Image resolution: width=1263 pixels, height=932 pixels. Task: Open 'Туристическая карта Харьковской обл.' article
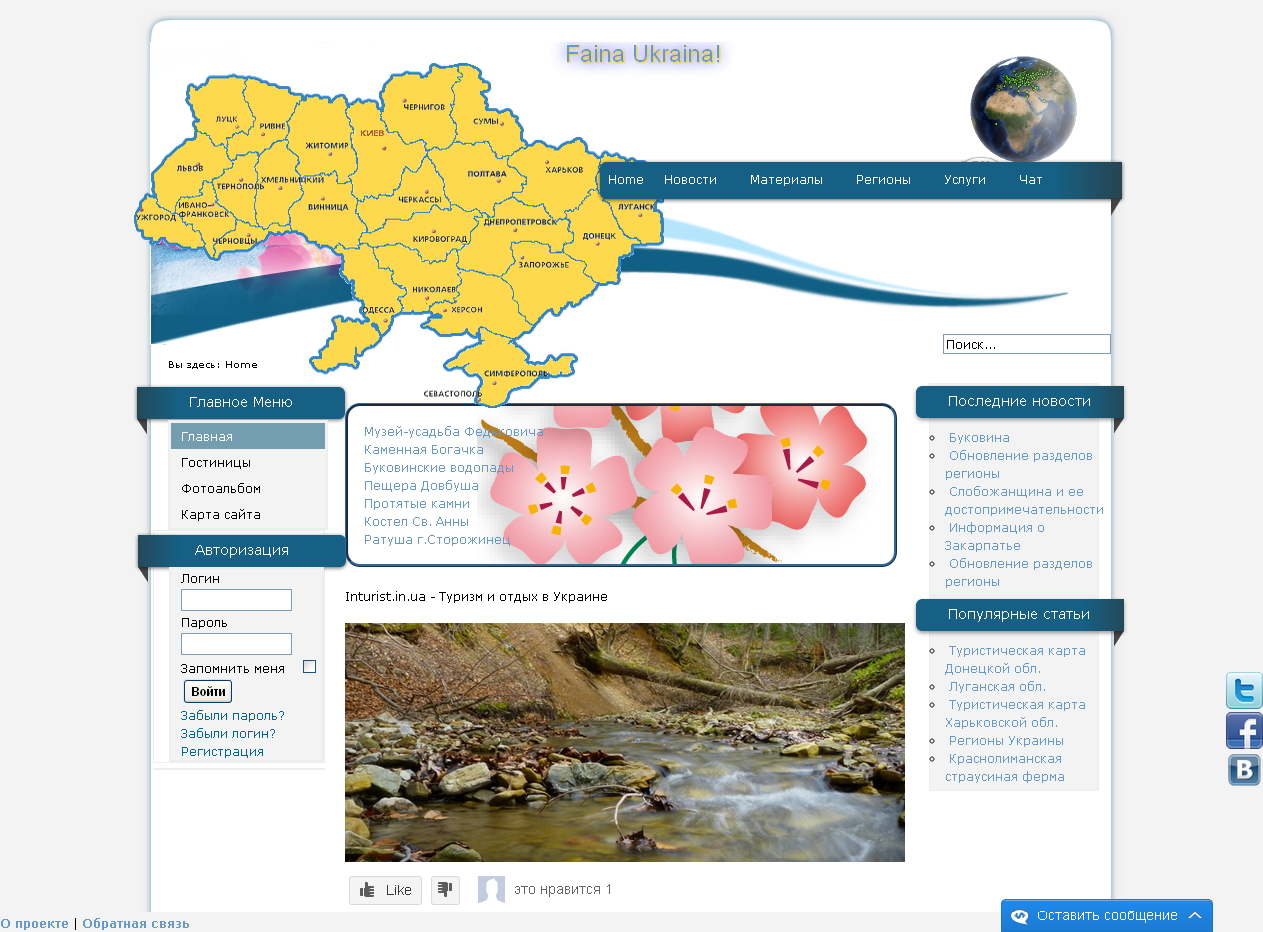(x=1015, y=714)
